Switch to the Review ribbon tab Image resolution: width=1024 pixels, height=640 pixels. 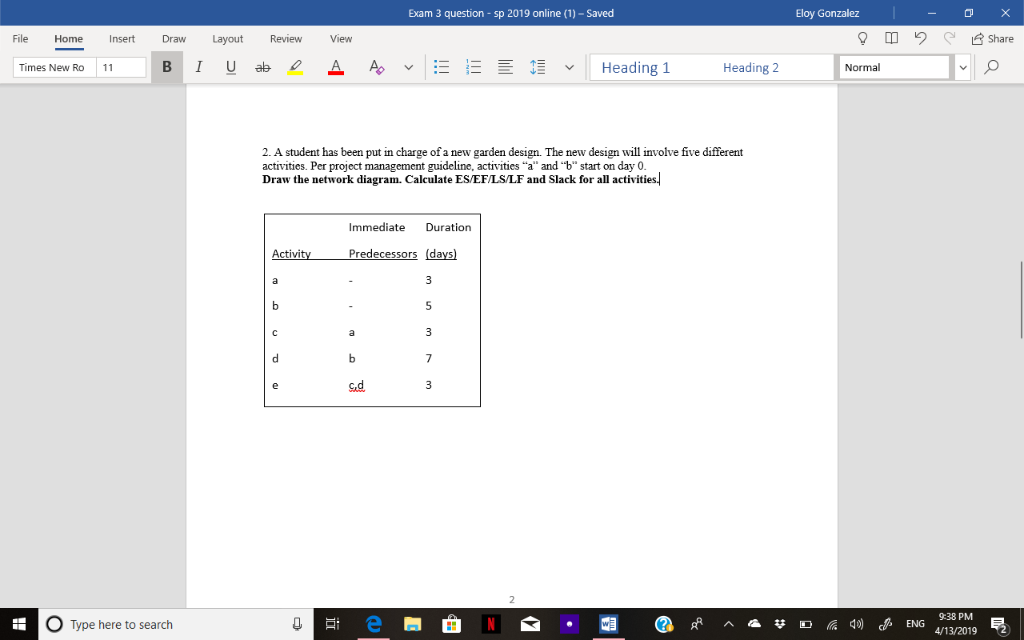(x=285, y=38)
